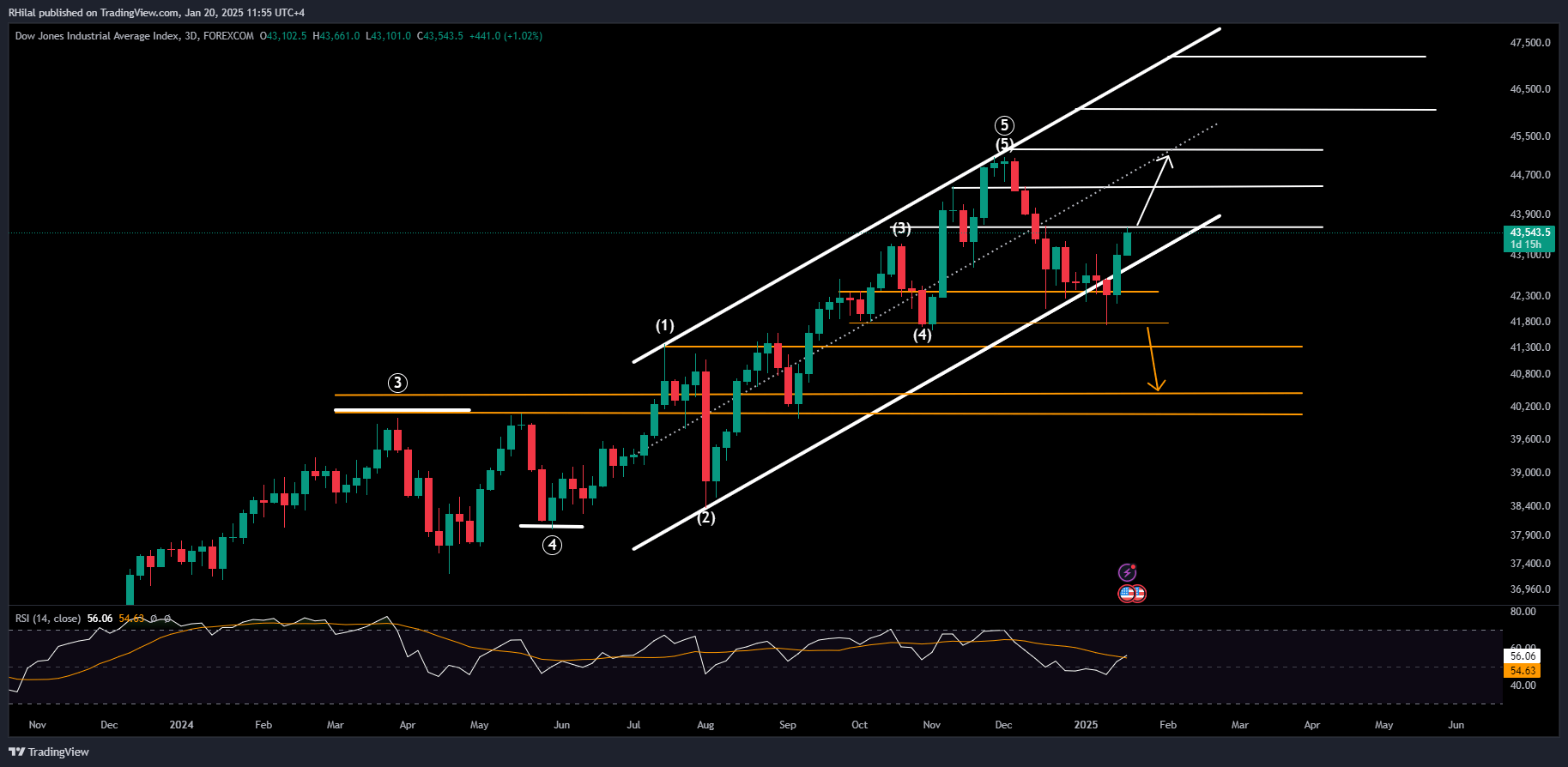Click the 40,200.00 price axis label
This screenshot has height=767, width=1568.
tap(1530, 407)
